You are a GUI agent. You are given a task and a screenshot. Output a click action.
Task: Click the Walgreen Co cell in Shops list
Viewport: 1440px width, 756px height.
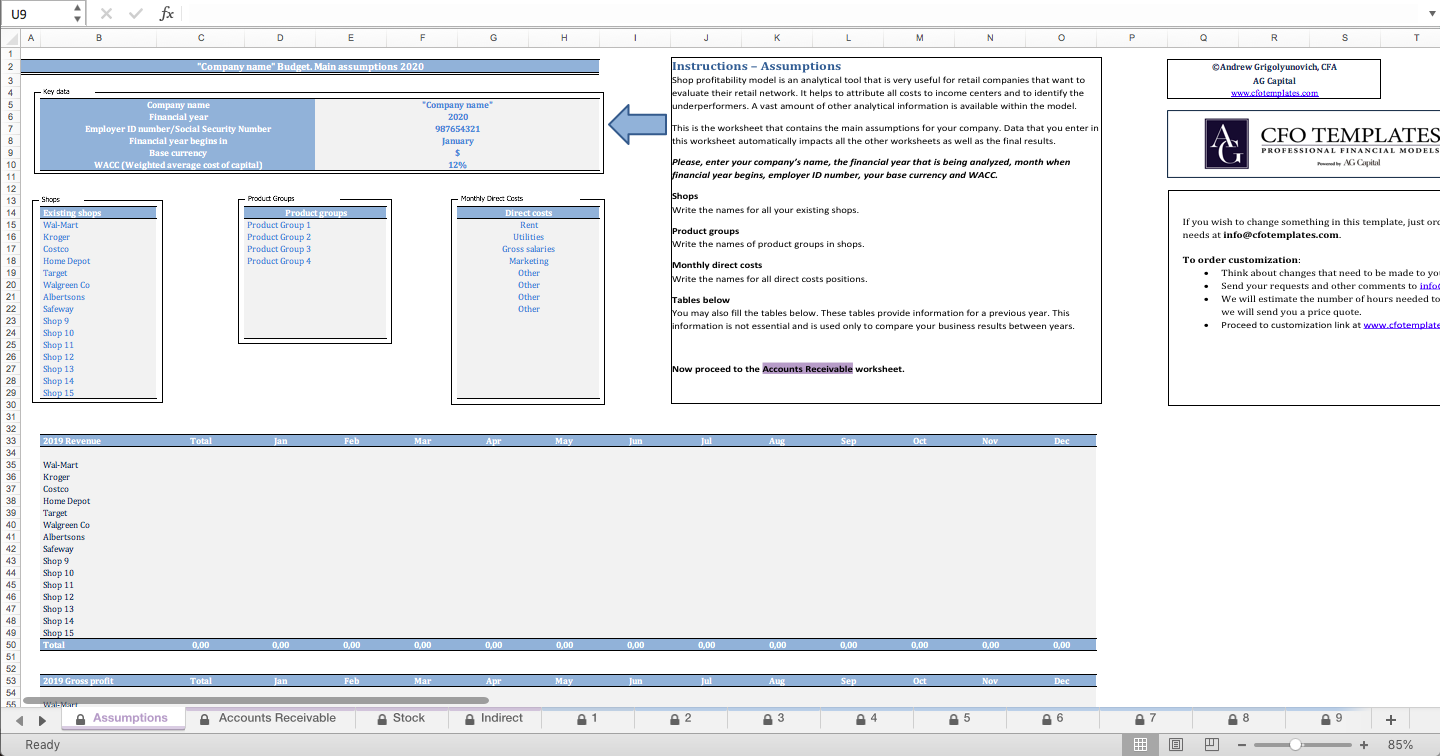[x=98, y=285]
